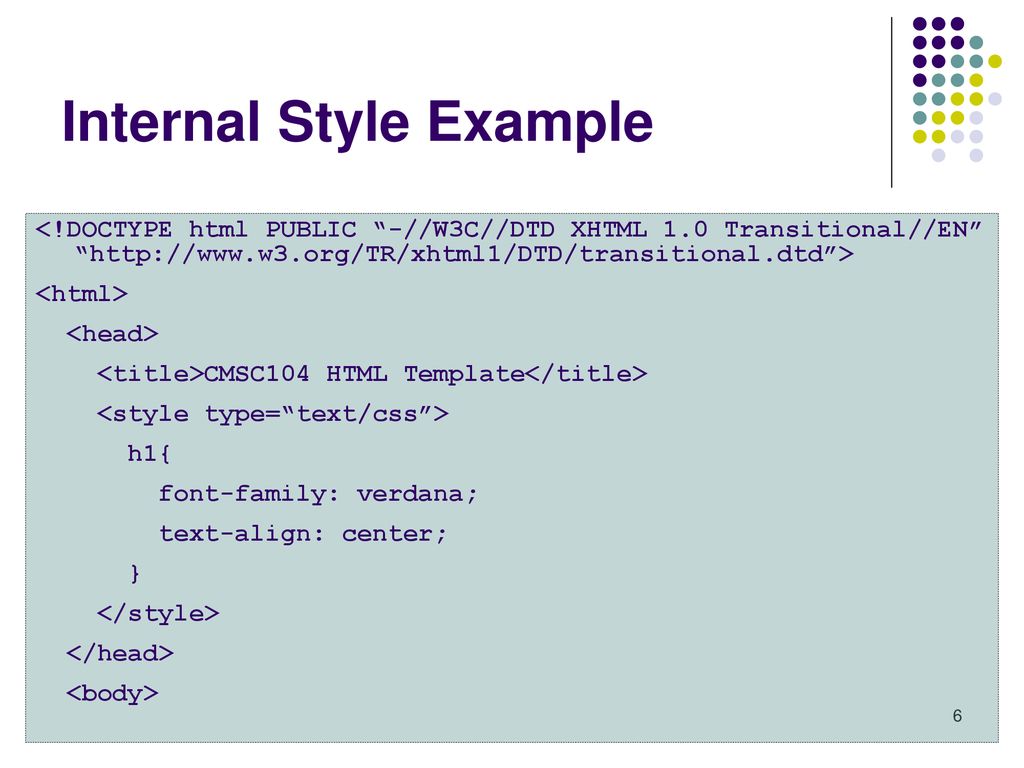The width and height of the screenshot is (1024, 768).
Task: Click the "Internal Style Example" slide title
Action: (x=357, y=123)
